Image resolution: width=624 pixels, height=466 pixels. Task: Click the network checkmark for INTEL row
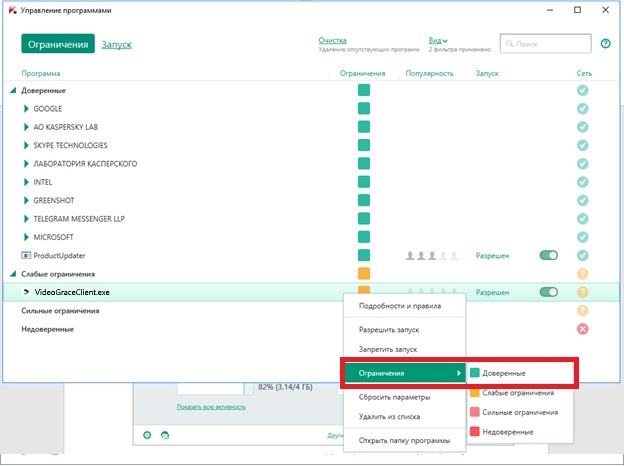(583, 182)
